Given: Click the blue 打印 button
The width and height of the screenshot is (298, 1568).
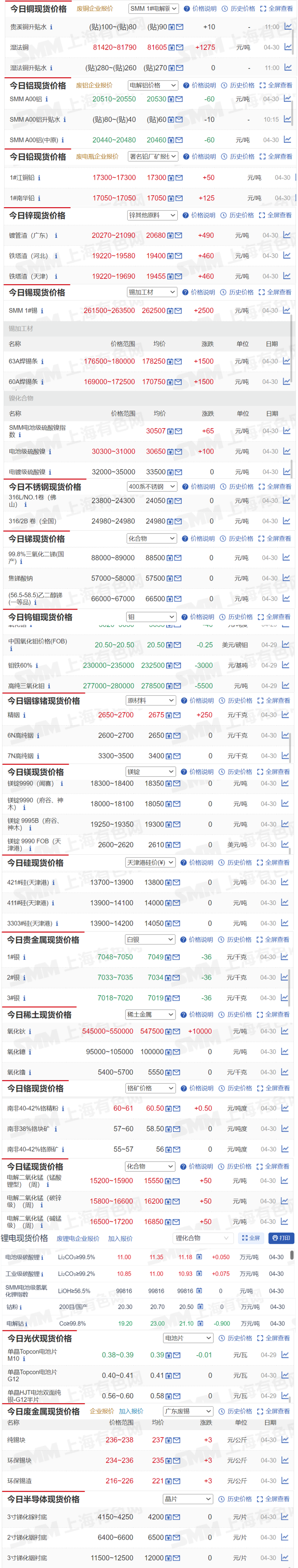Looking at the screenshot, I should point(282,1238).
